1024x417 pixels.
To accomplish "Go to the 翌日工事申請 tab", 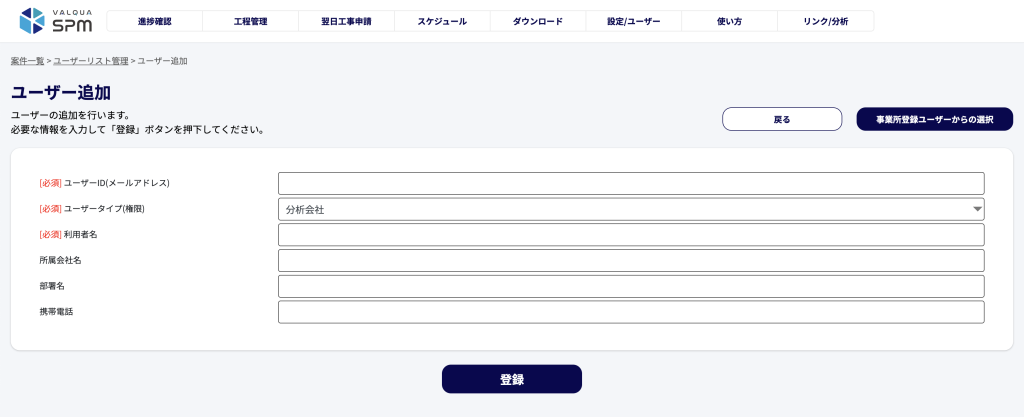I will click(x=347, y=21).
